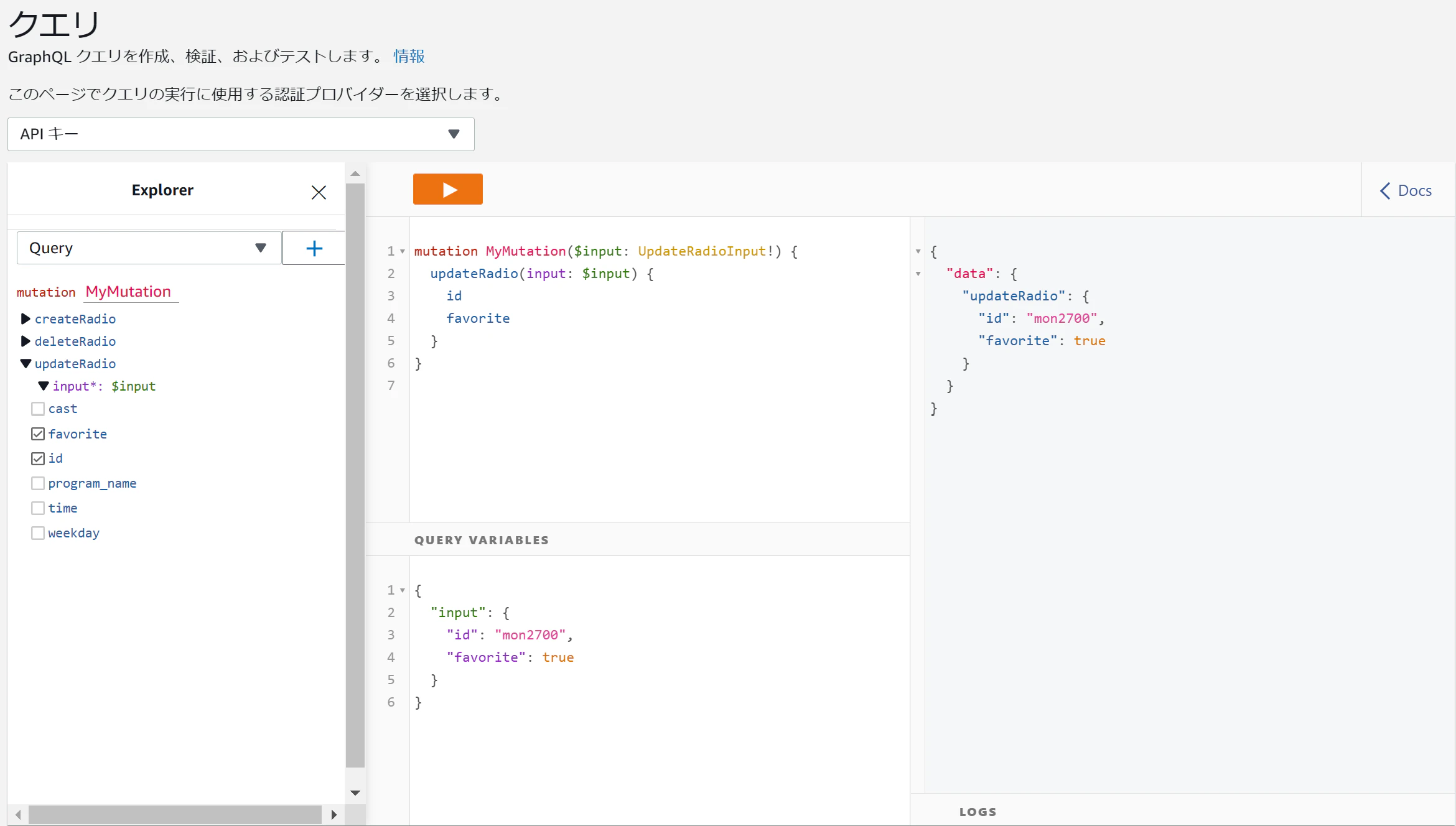Image resolution: width=1456 pixels, height=826 pixels.
Task: Open the Query operation type dropdown
Action: coord(149,248)
